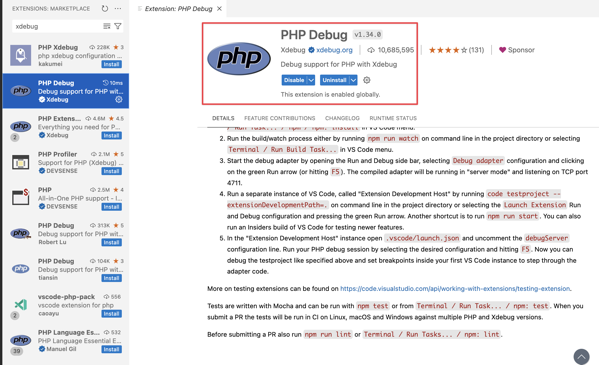This screenshot has height=365, width=599.
Task: Open the Extensions panel more actions menu
Action: click(x=118, y=8)
